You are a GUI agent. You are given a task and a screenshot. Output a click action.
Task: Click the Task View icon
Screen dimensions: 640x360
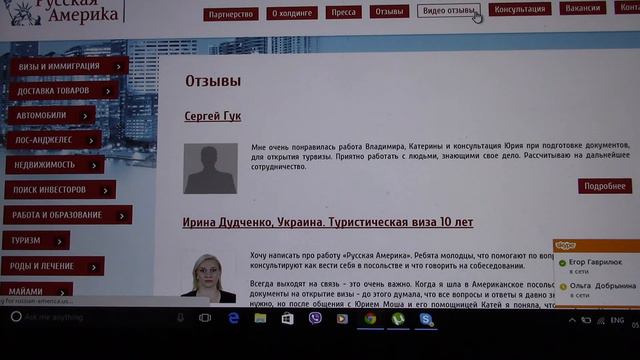pyautogui.click(x=205, y=318)
